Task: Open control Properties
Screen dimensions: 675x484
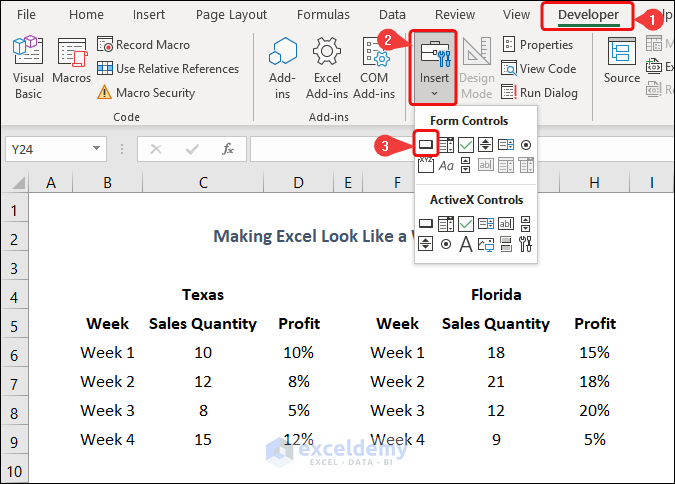Action: [538, 44]
